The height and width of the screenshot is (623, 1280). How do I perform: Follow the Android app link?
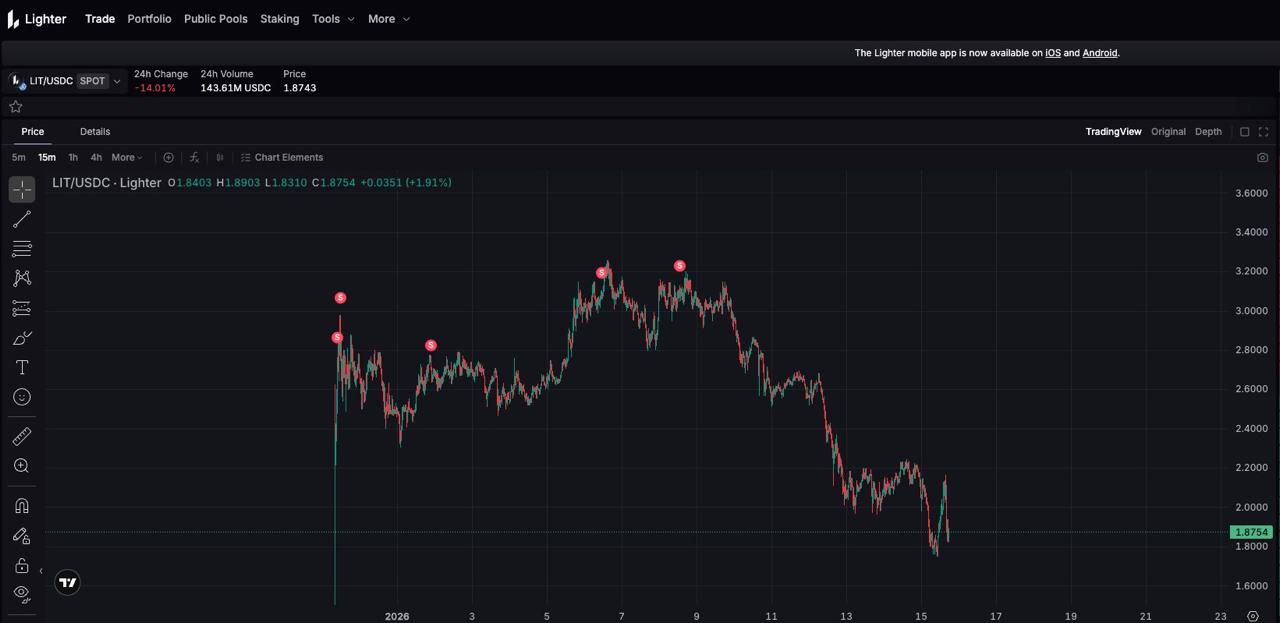pos(1099,53)
